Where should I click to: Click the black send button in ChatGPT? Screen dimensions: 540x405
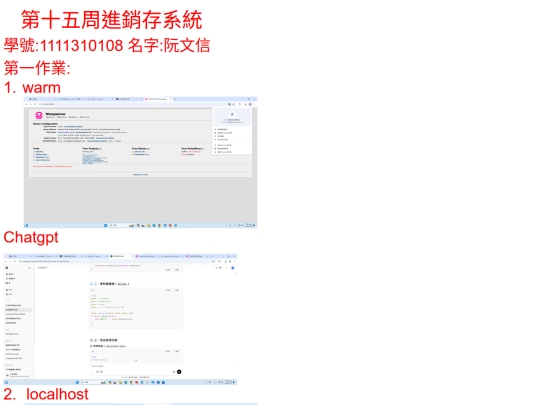point(179,372)
